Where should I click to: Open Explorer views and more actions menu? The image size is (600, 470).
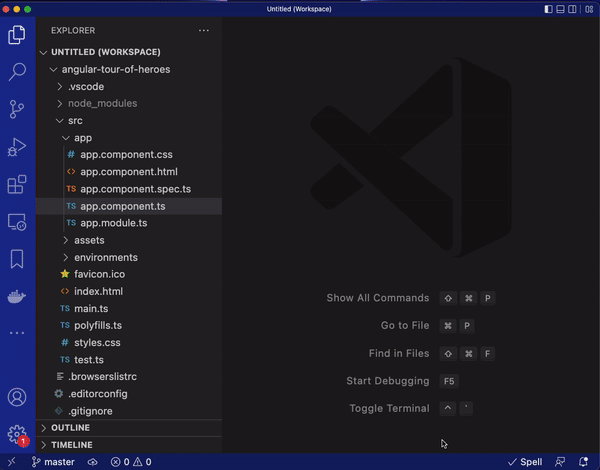[x=204, y=30]
